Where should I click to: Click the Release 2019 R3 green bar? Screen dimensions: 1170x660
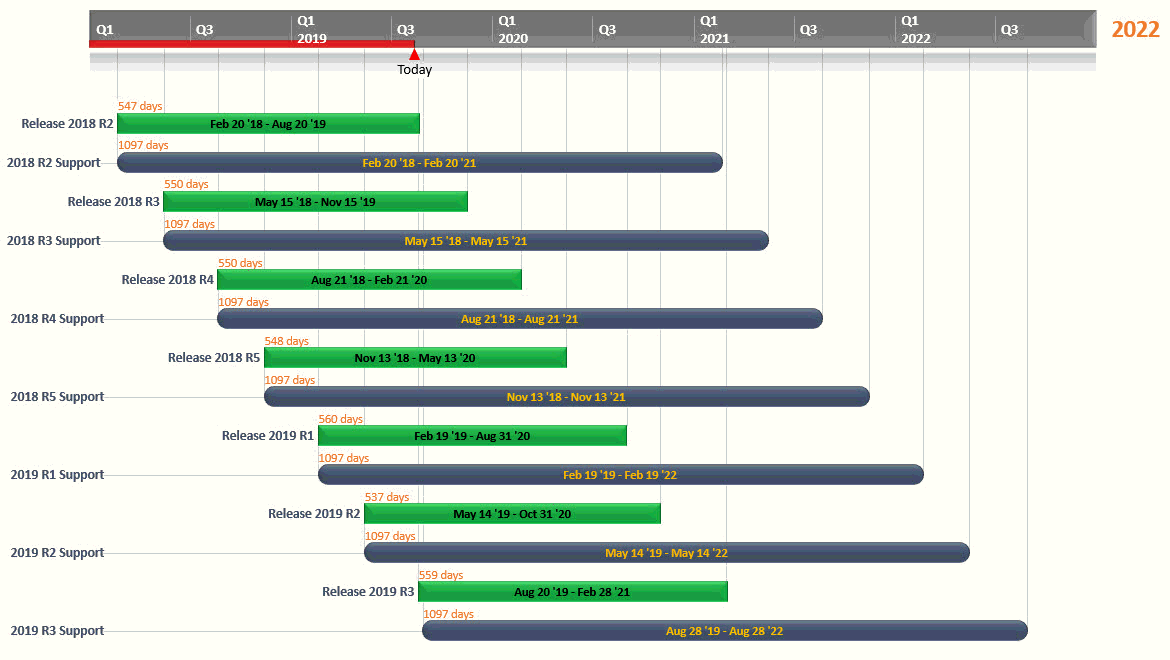(x=572, y=592)
